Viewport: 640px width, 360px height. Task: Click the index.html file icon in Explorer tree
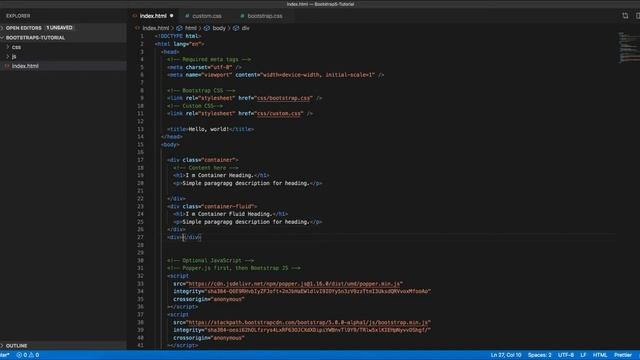click(7, 66)
